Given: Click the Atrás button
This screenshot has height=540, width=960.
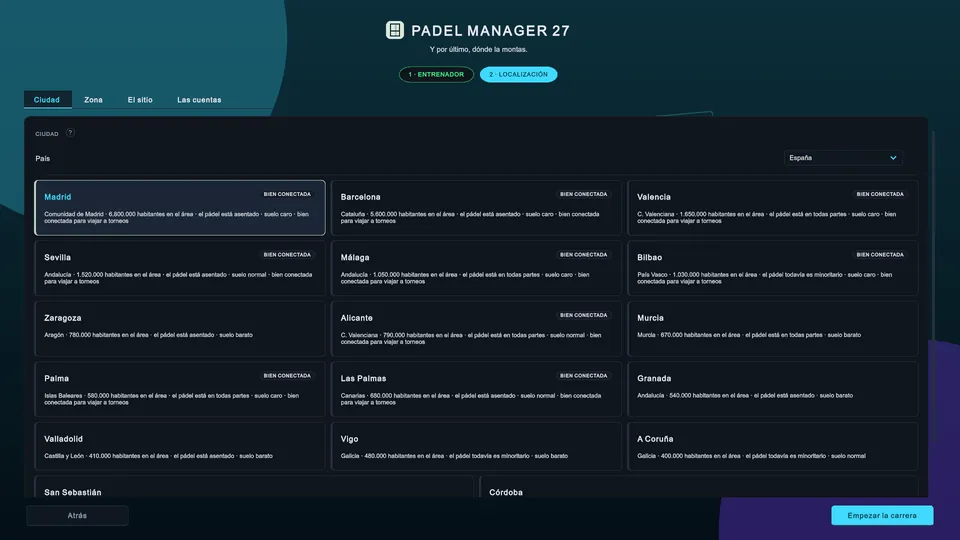Looking at the screenshot, I should (x=77, y=516).
